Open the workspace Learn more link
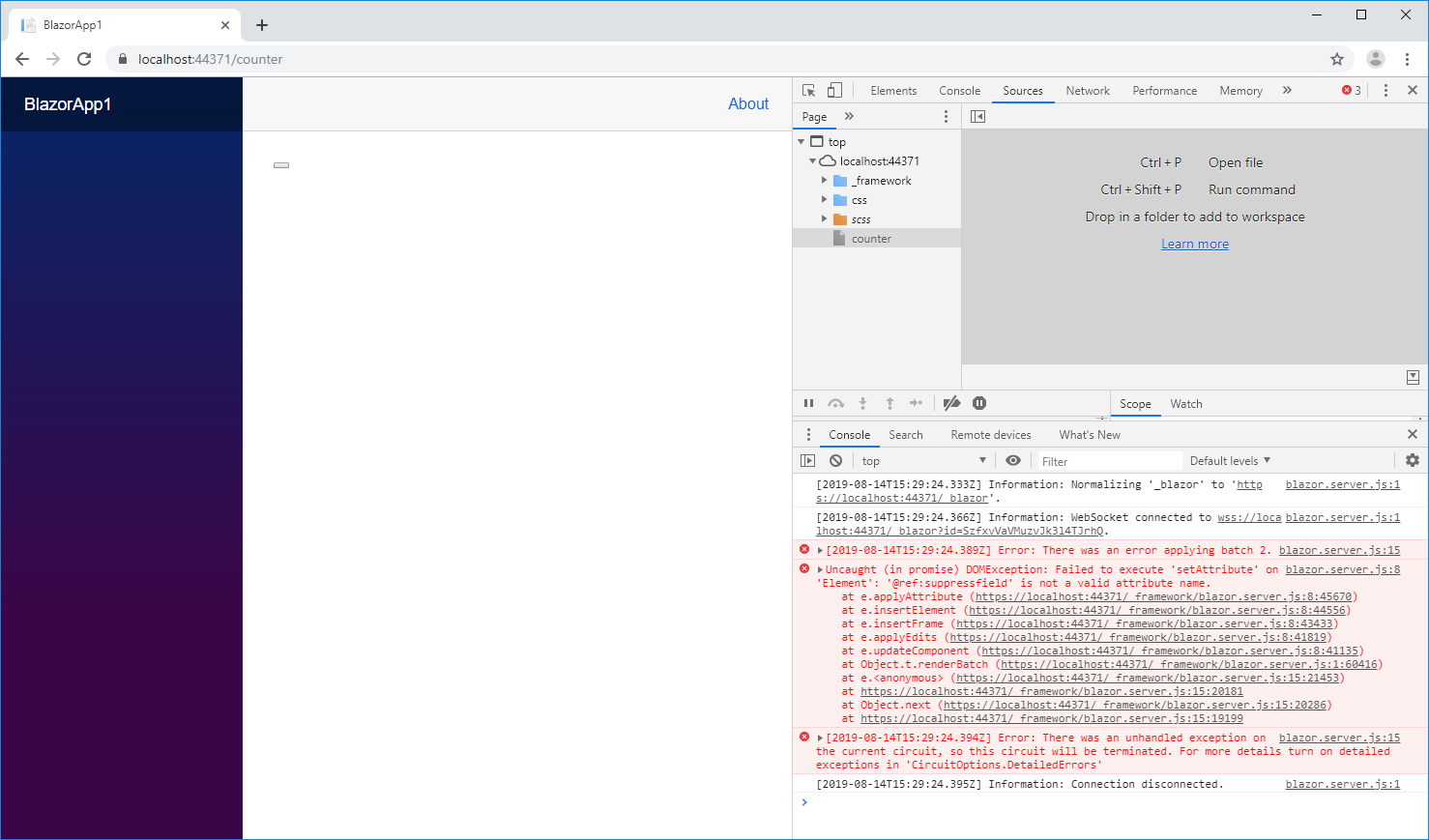 [1194, 243]
